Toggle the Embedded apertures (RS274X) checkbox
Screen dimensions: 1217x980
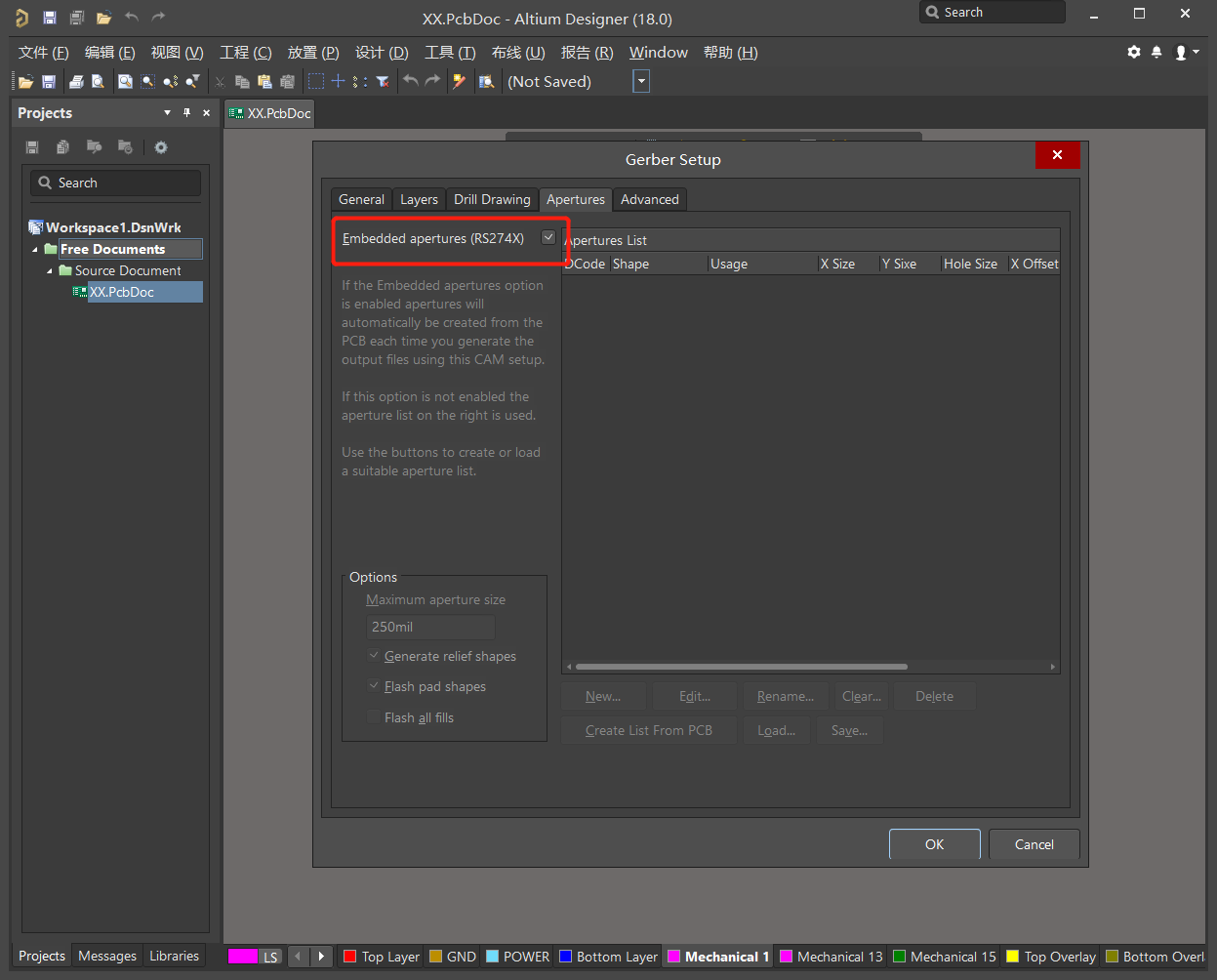pos(548,237)
